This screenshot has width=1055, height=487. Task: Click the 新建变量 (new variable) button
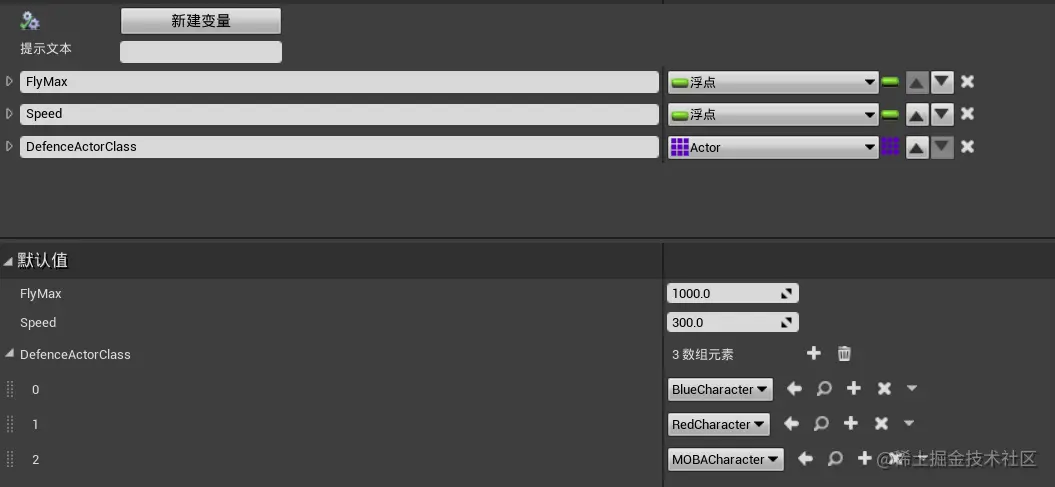[200, 21]
